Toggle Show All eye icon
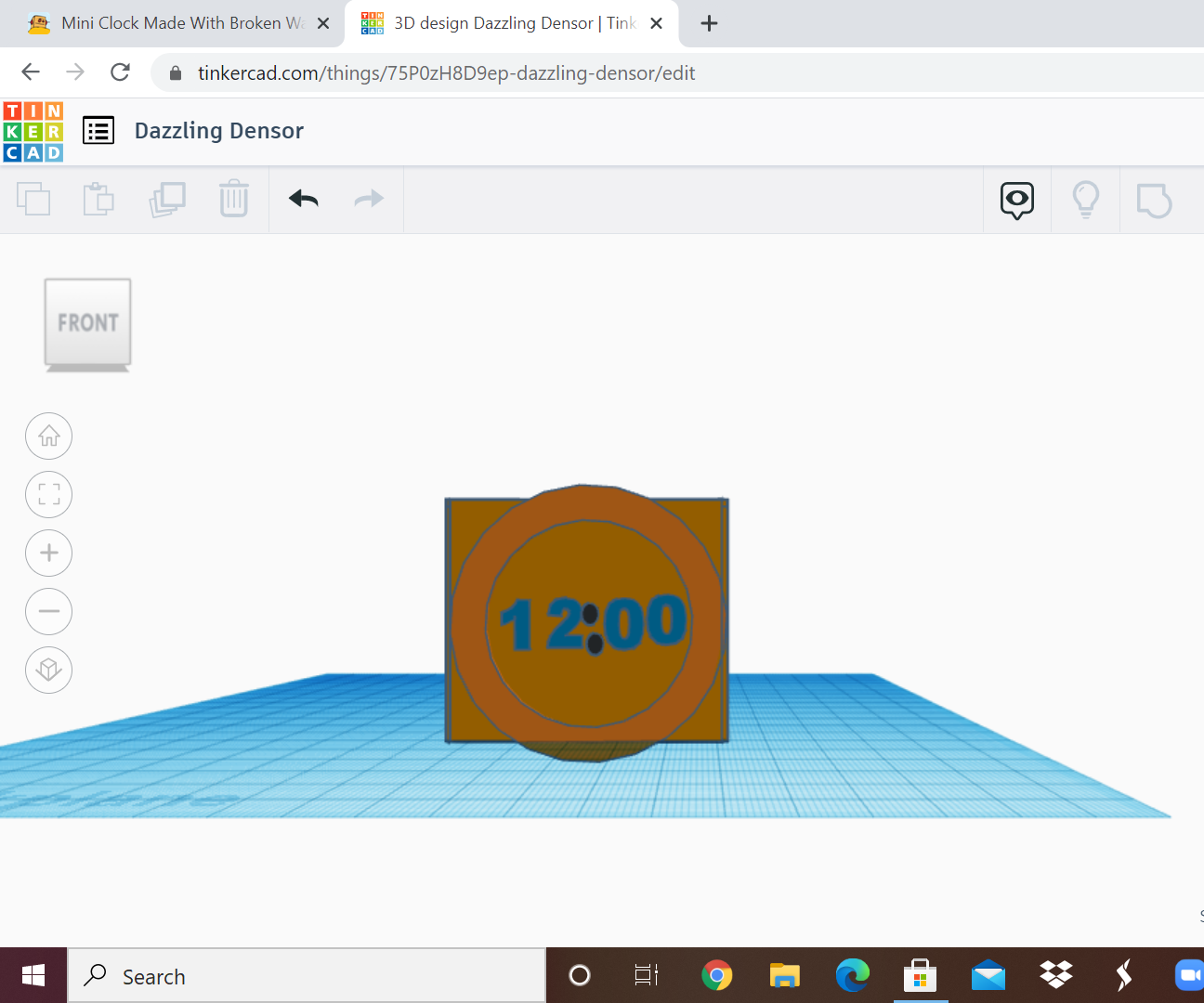This screenshot has height=1003, width=1204. (x=1017, y=200)
